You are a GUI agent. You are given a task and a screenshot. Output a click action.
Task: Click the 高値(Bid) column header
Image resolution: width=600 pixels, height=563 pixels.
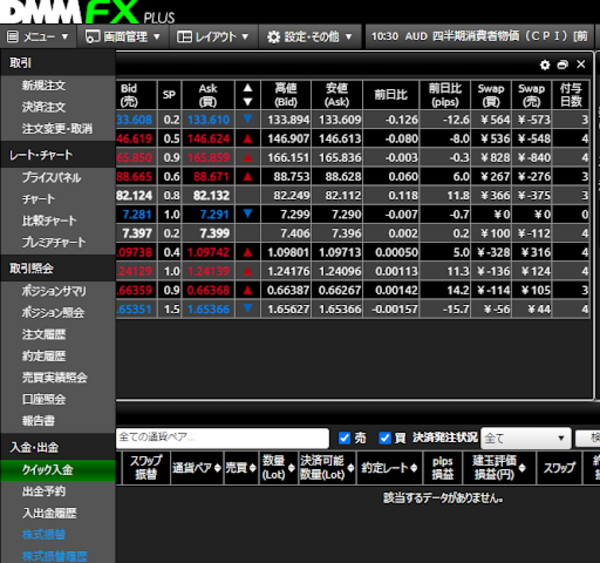pyautogui.click(x=286, y=95)
